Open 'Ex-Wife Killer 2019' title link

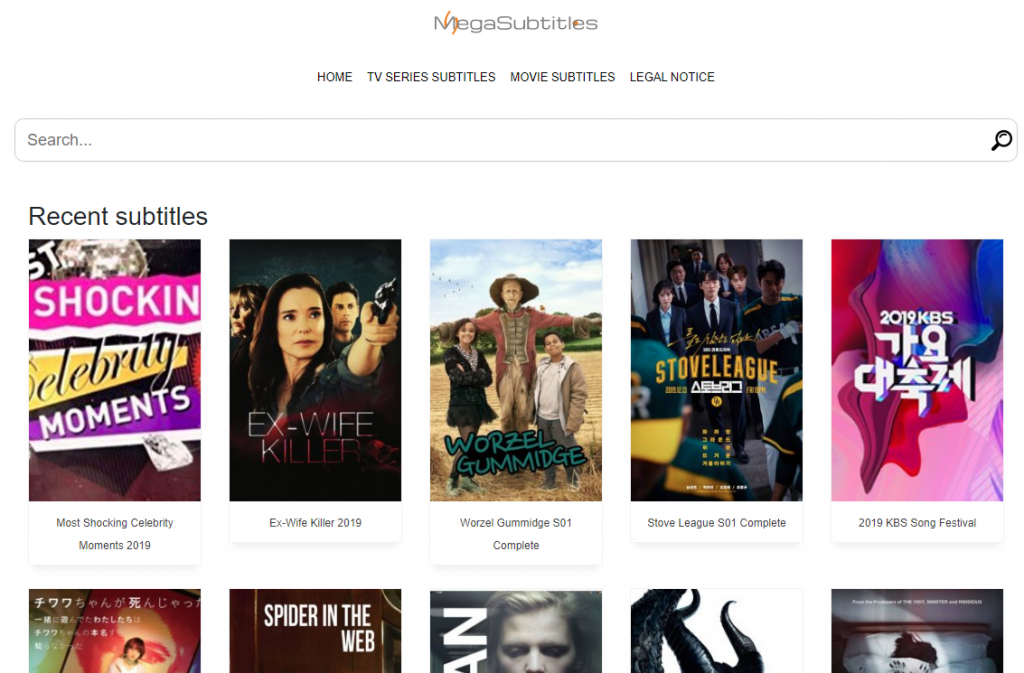click(315, 523)
